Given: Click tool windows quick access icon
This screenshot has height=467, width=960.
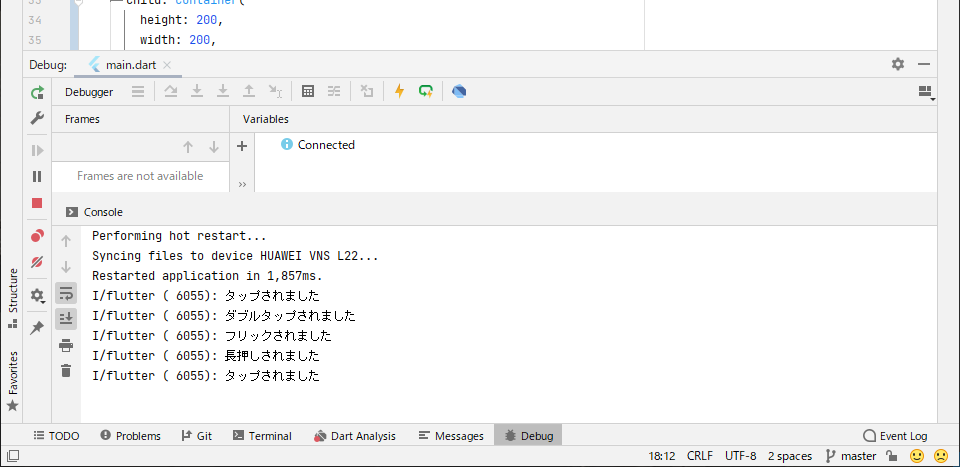Looking at the screenshot, I should click(13, 456).
